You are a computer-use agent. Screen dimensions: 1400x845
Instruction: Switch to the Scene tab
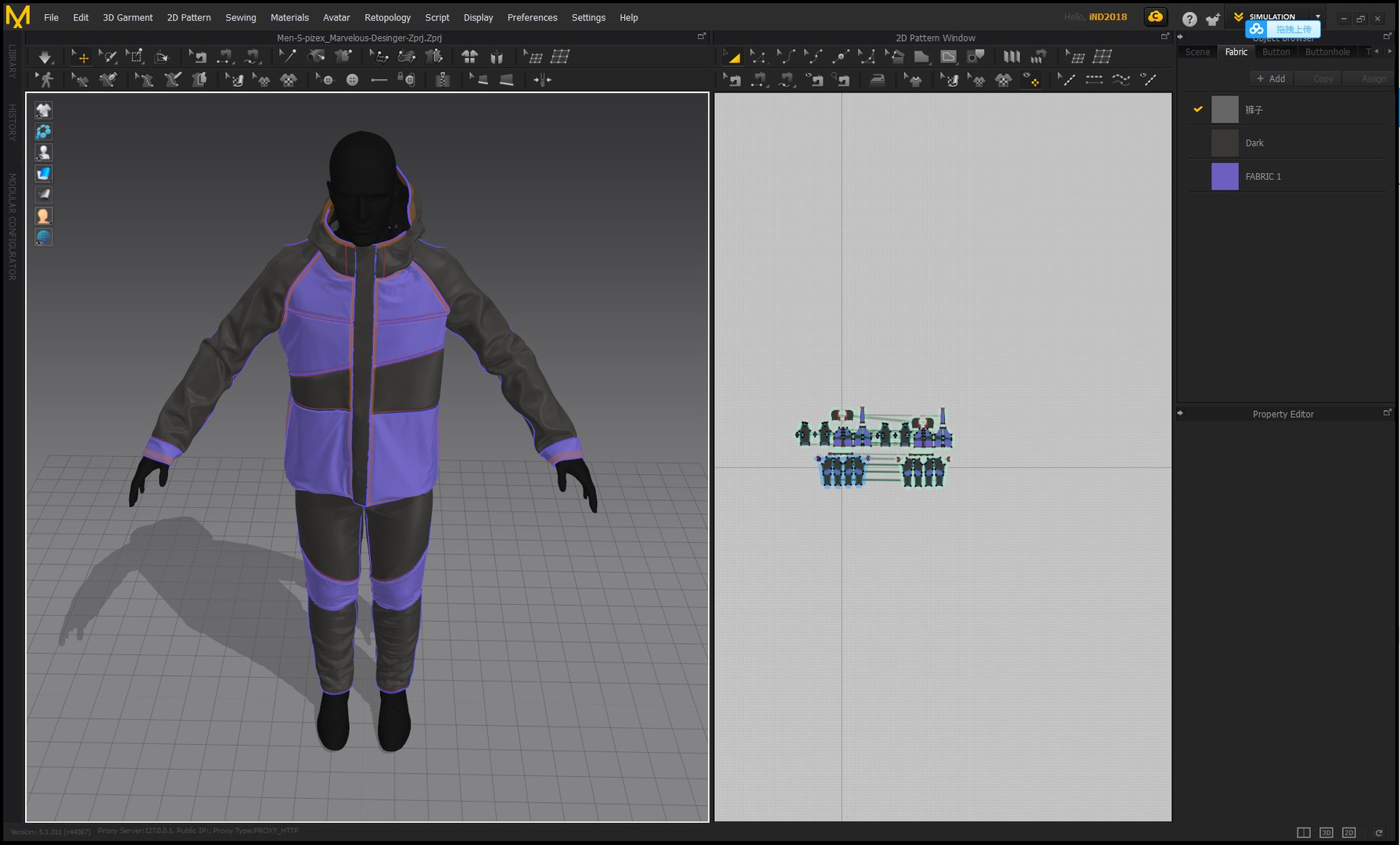click(x=1197, y=52)
